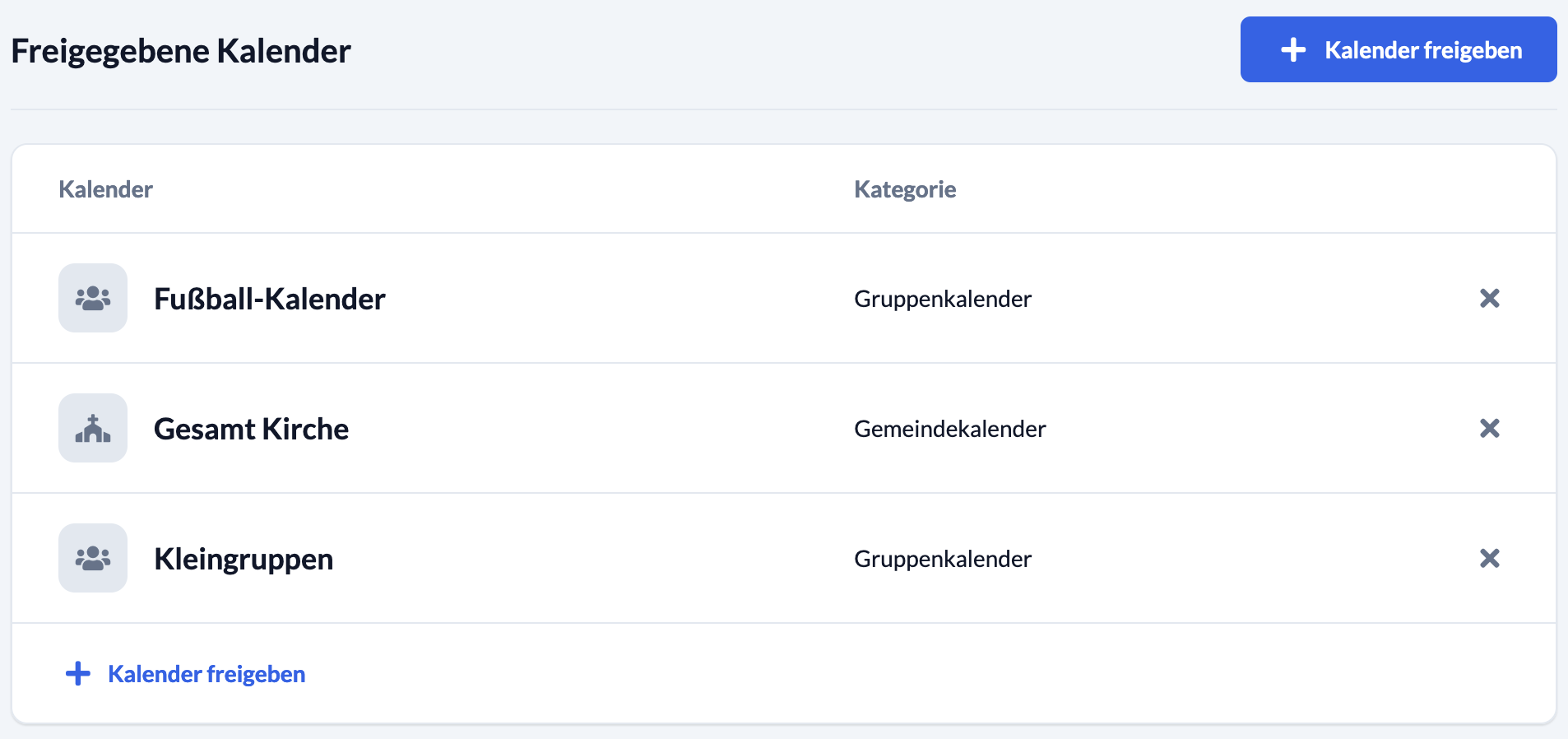Open the Kleingruppen entry
Image resolution: width=1568 pixels, height=739 pixels.
244,559
